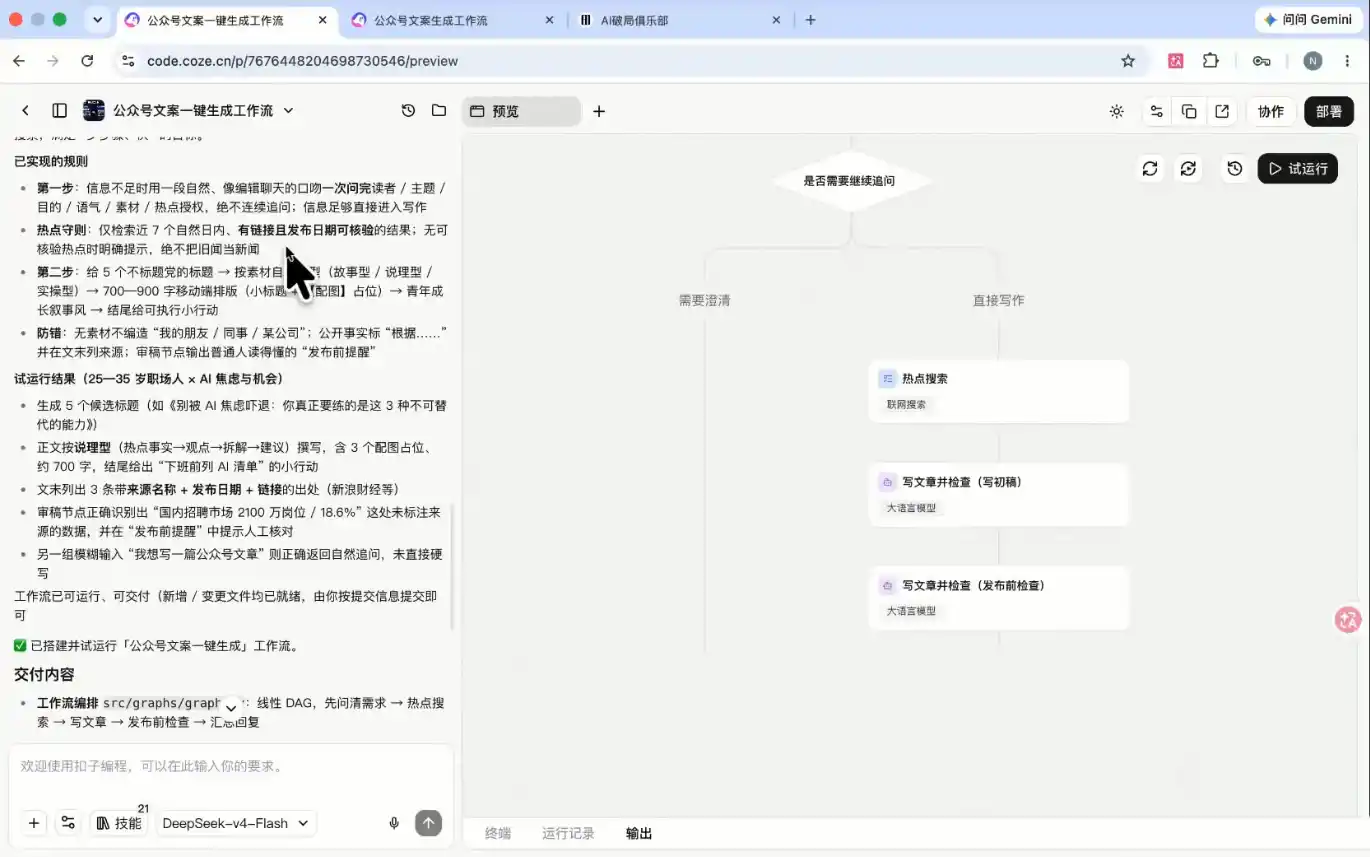Open the chat history clock icon
Image resolution: width=1370 pixels, height=857 pixels.
(x=408, y=111)
